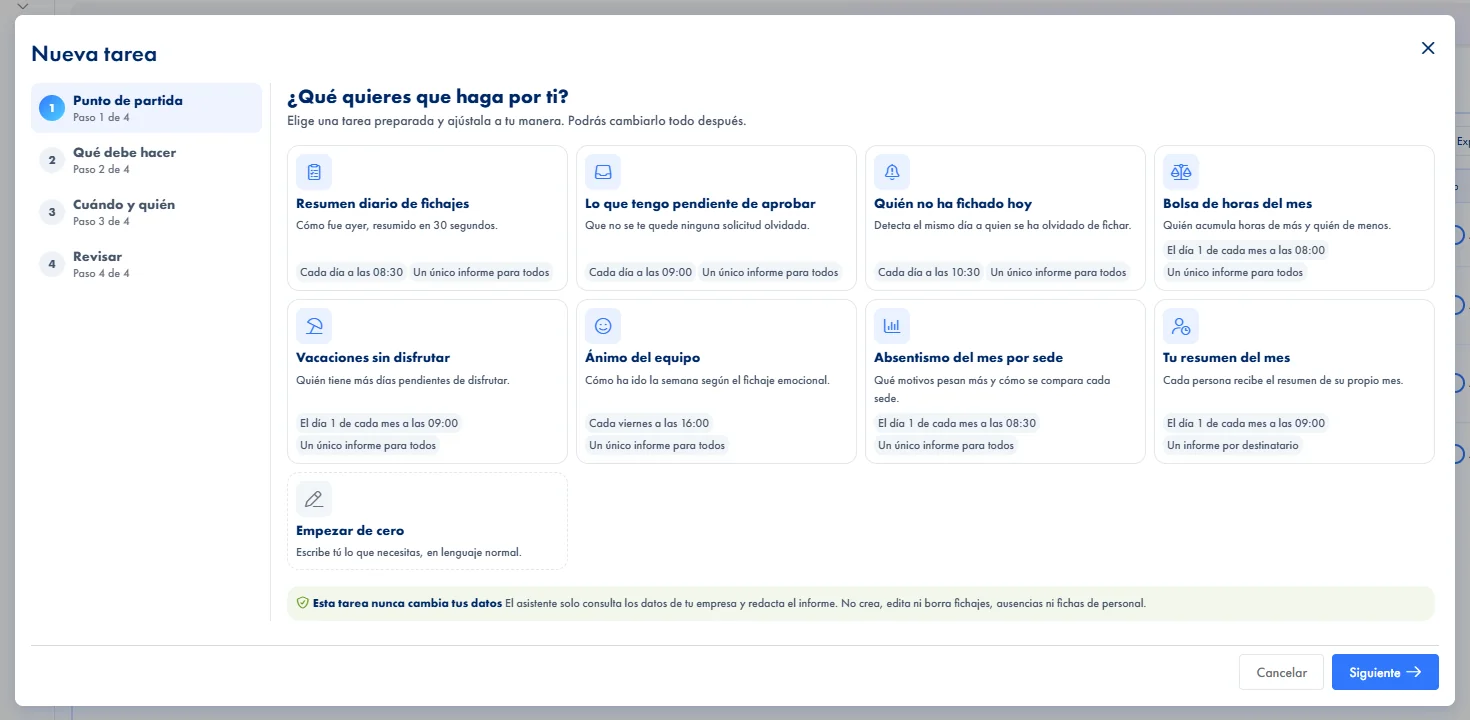
Task: Select the Resumen diario de fichajes title
Action: 383,204
